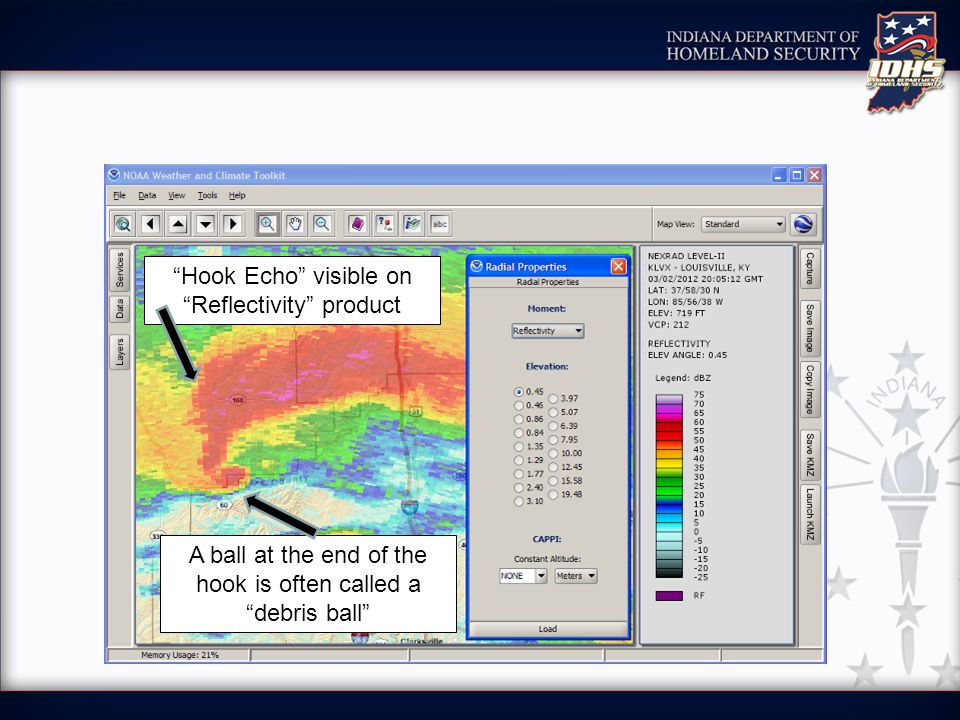Select the 0.46 elevation radio button

pyautogui.click(x=519, y=405)
